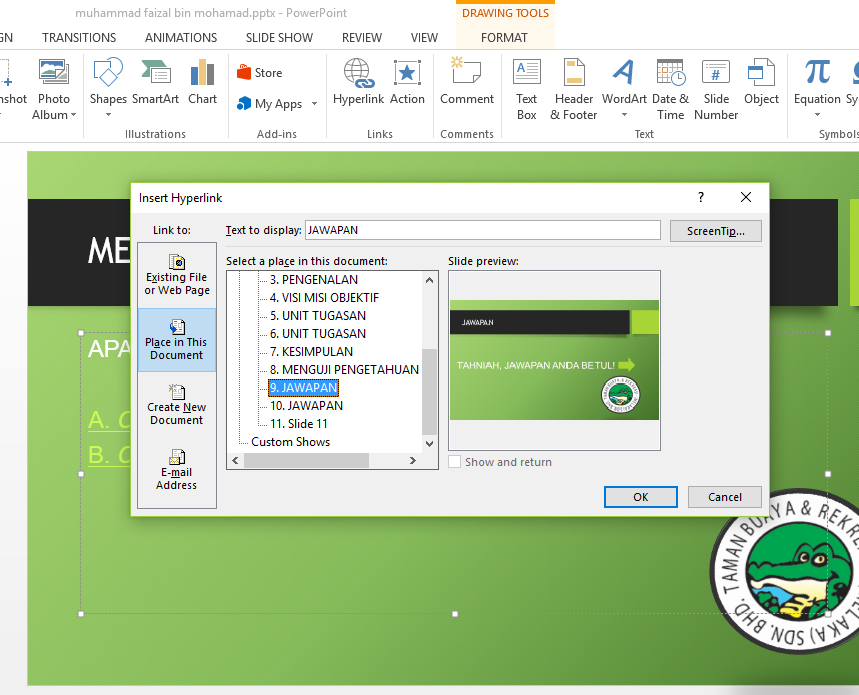Select slide 8. MENGUJI PENGETAHUAN
859x695 pixels.
(x=344, y=370)
